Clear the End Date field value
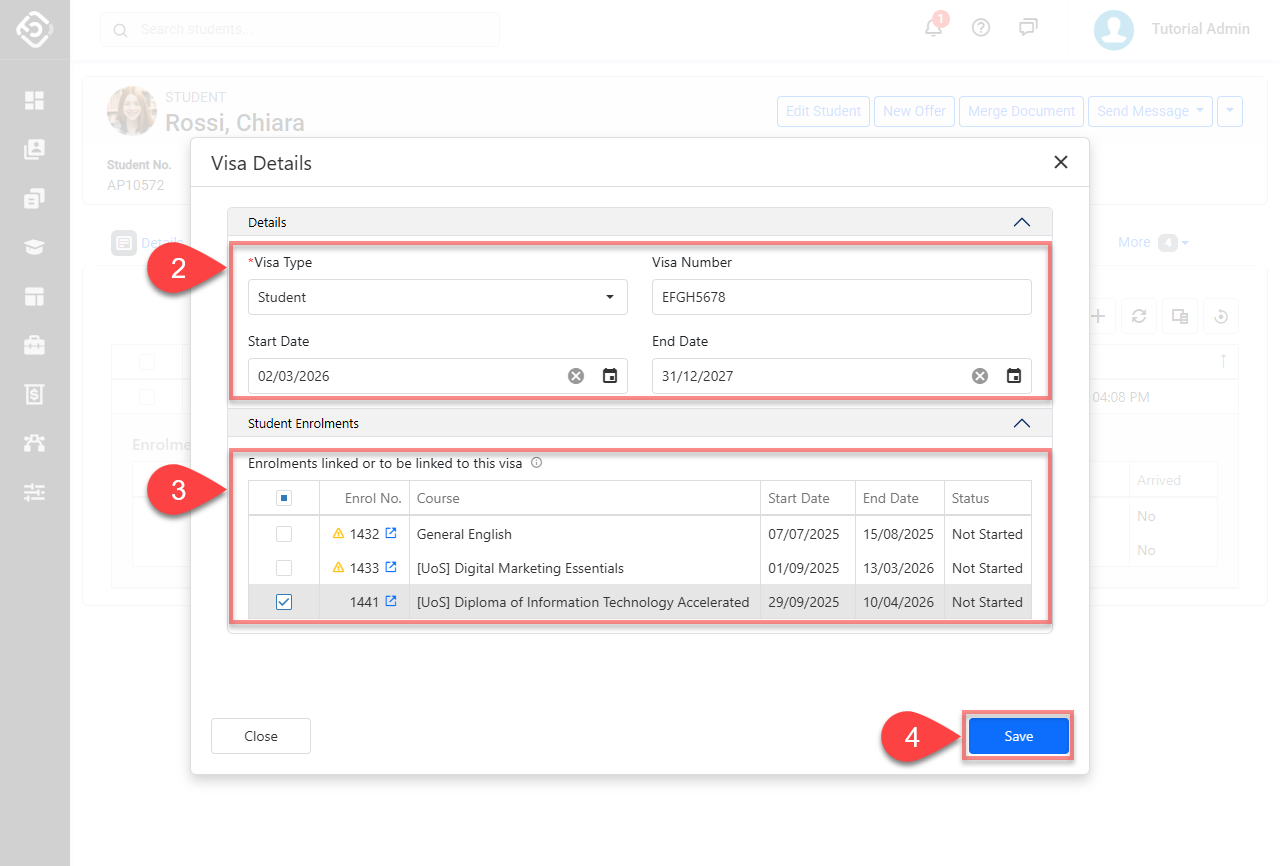1280x866 pixels. pos(980,376)
